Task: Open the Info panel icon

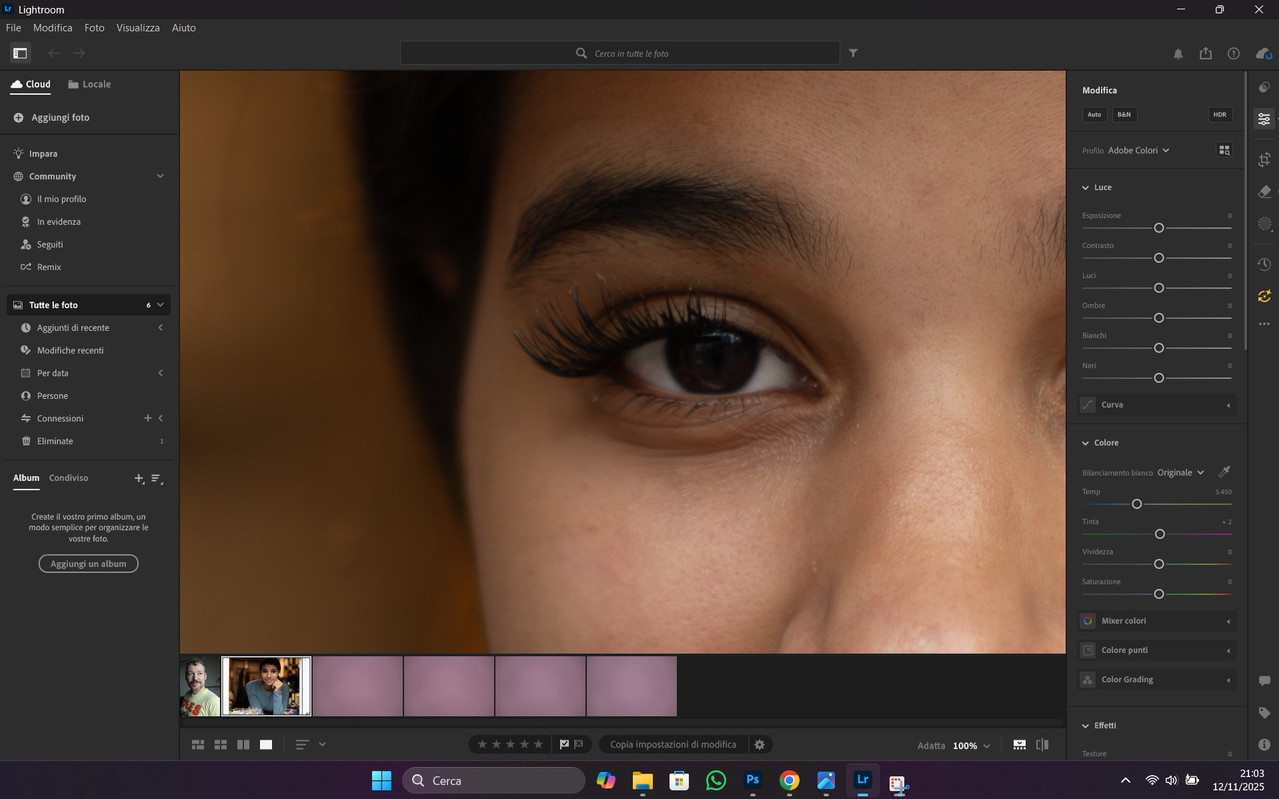Action: [1264, 745]
